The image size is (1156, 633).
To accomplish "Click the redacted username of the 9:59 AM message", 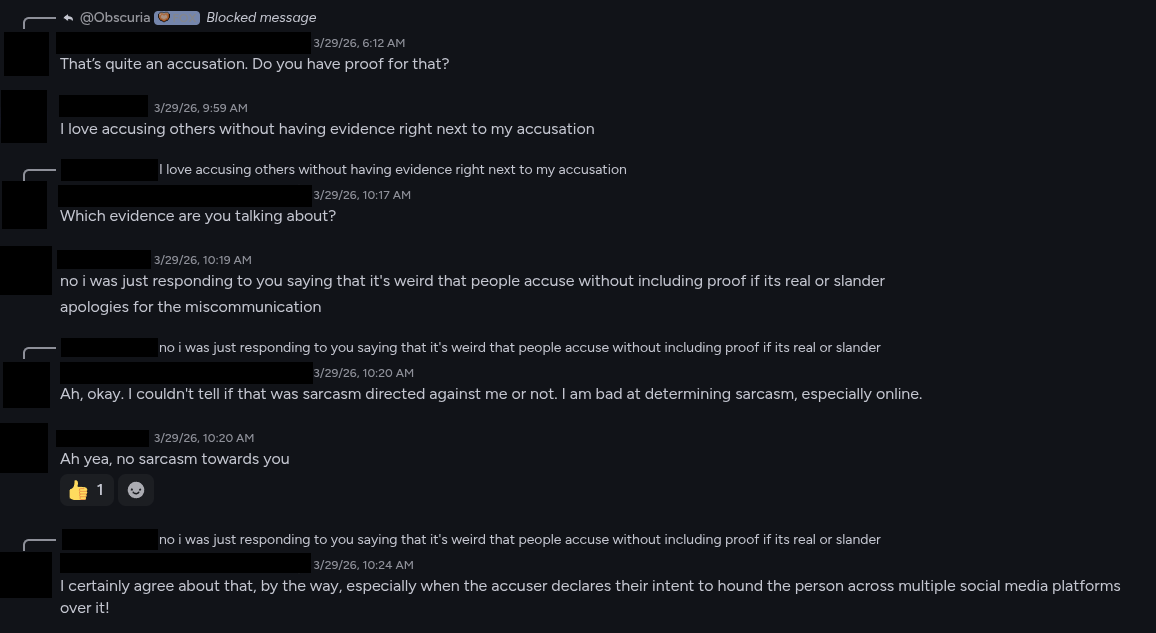I will tap(104, 105).
